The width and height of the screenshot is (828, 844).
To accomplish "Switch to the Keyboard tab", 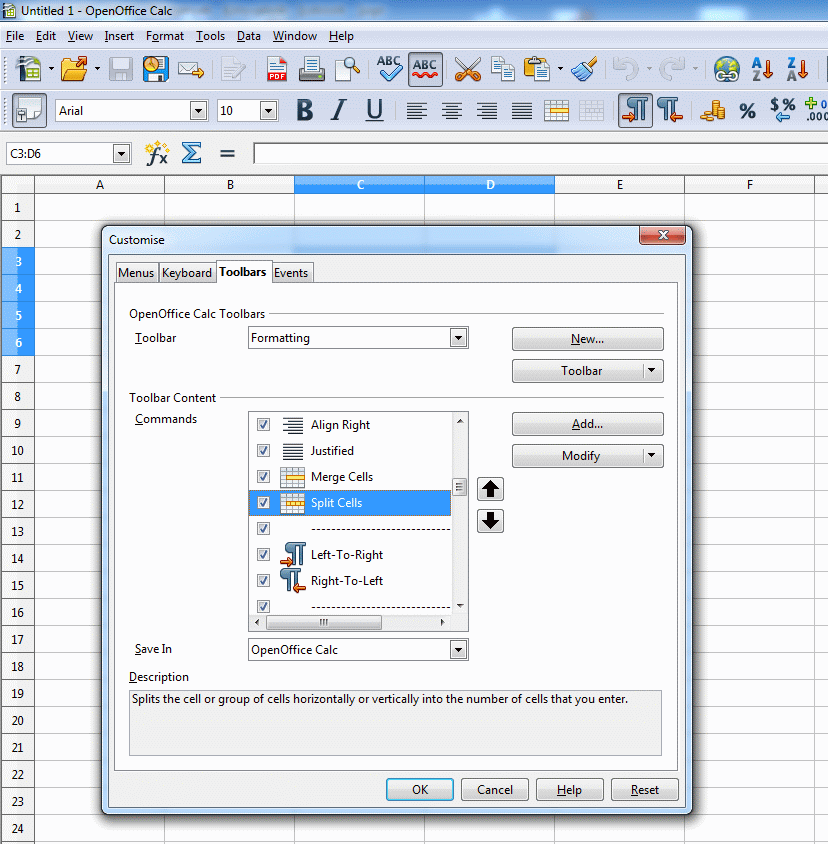I will [187, 273].
